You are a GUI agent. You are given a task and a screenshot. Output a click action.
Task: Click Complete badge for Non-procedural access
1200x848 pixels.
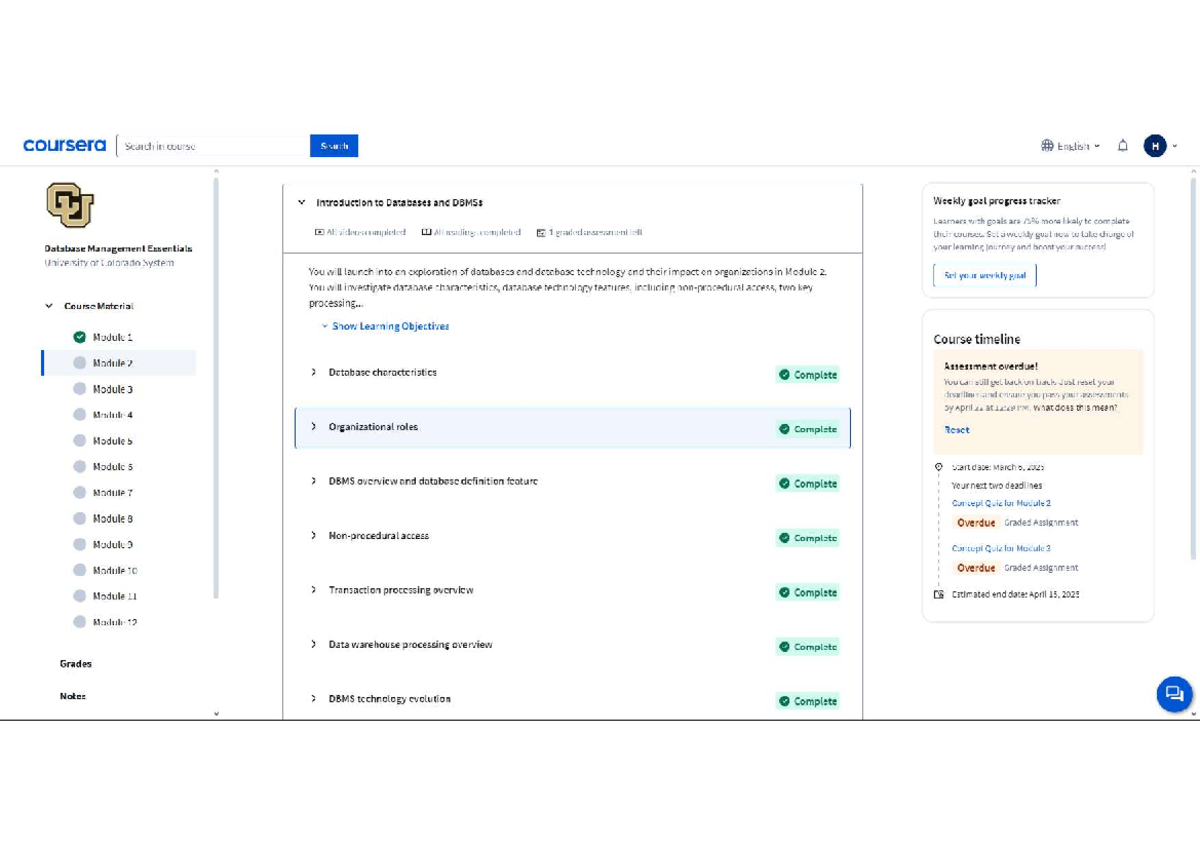click(807, 538)
